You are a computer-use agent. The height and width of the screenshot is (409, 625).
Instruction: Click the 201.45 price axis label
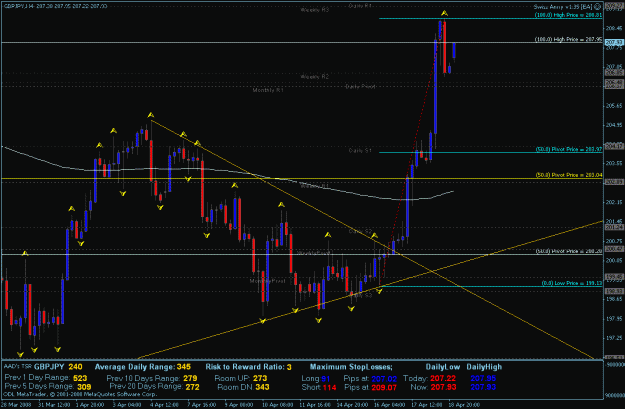click(x=614, y=221)
